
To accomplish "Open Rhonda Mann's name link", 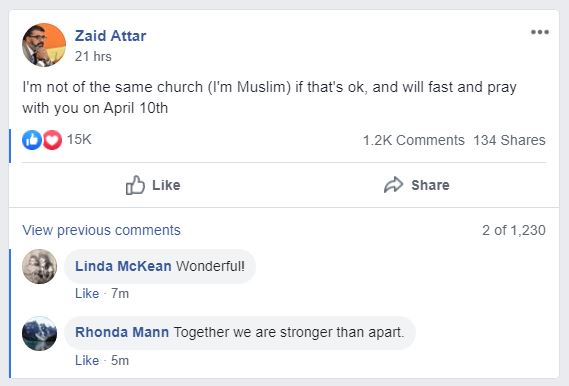I will [122, 332].
